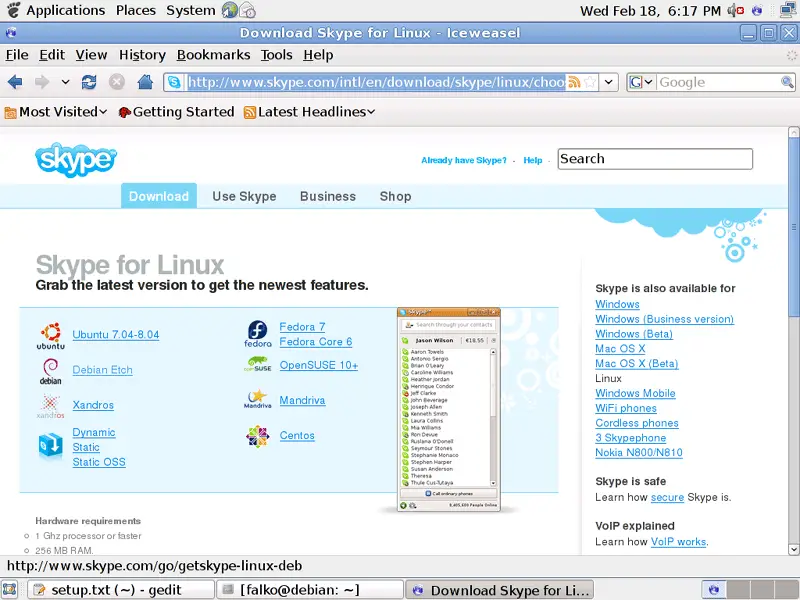Open the Edit menu
The image size is (800, 600).
pyautogui.click(x=52, y=55)
